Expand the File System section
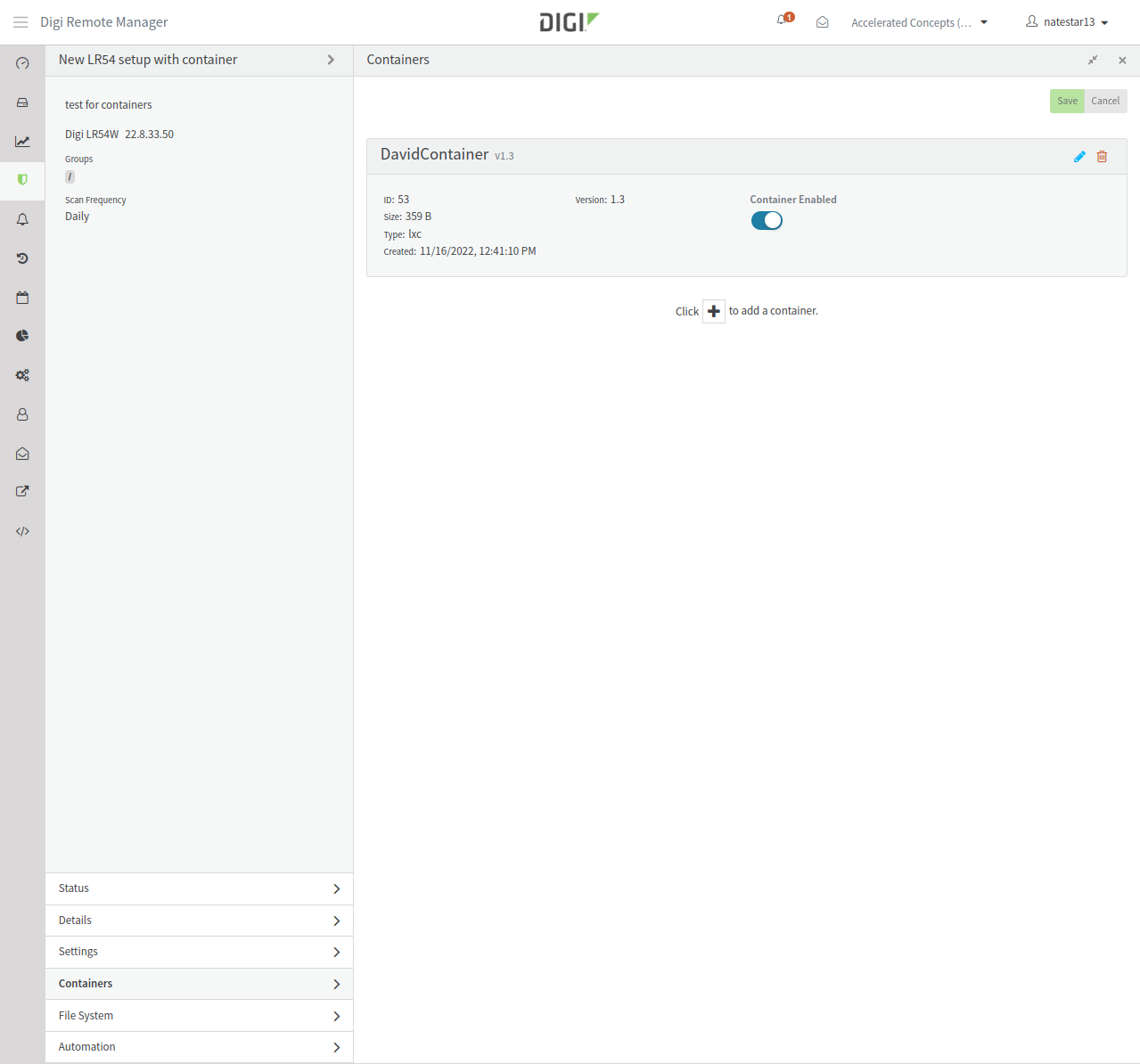Viewport: 1140px width, 1064px height. [x=200, y=1016]
